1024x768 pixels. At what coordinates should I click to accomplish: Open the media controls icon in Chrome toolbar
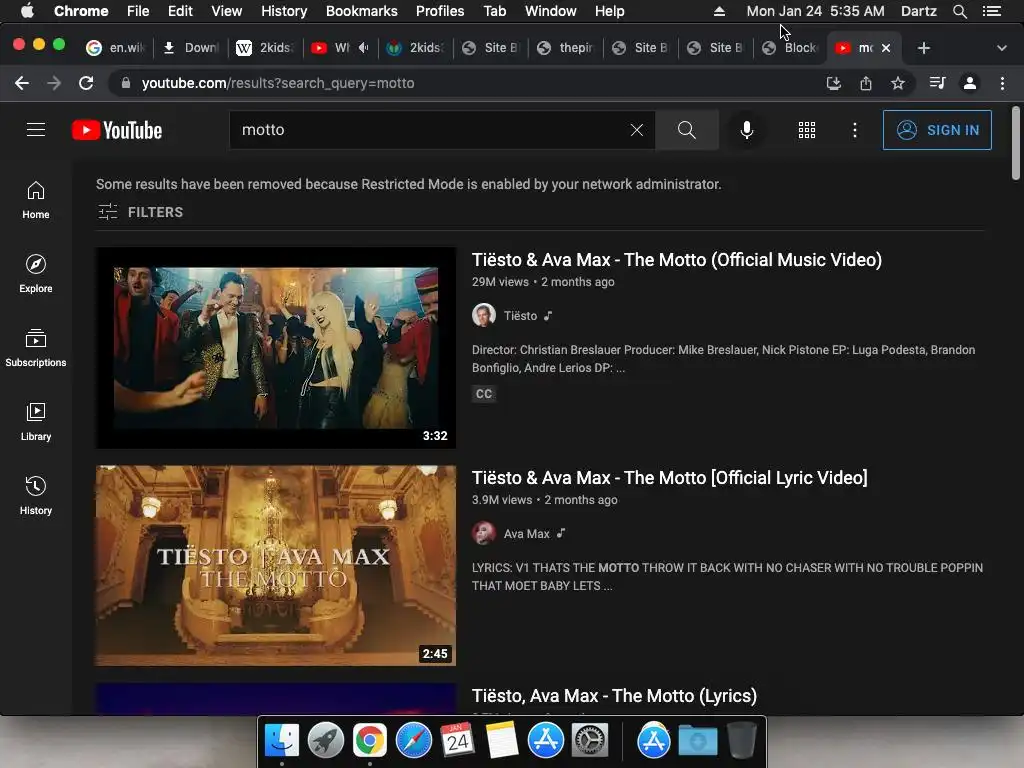[937, 83]
